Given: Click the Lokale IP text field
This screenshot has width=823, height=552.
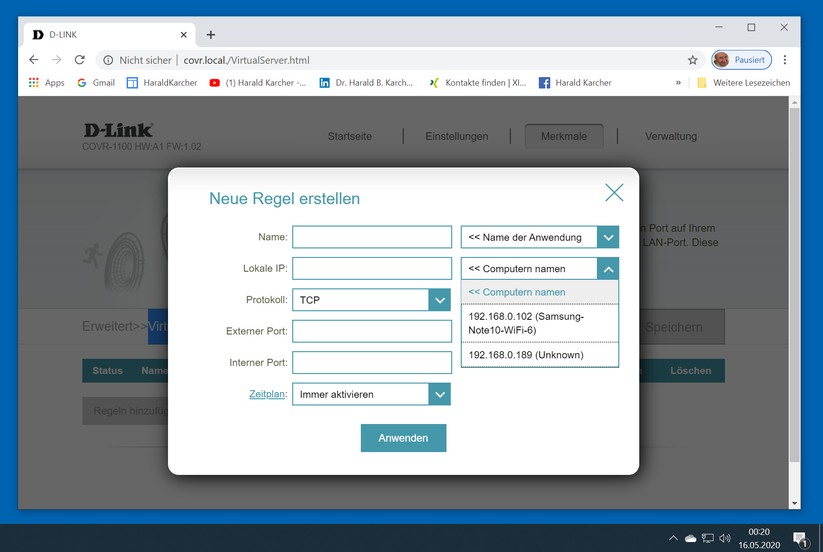Looking at the screenshot, I should point(372,268).
